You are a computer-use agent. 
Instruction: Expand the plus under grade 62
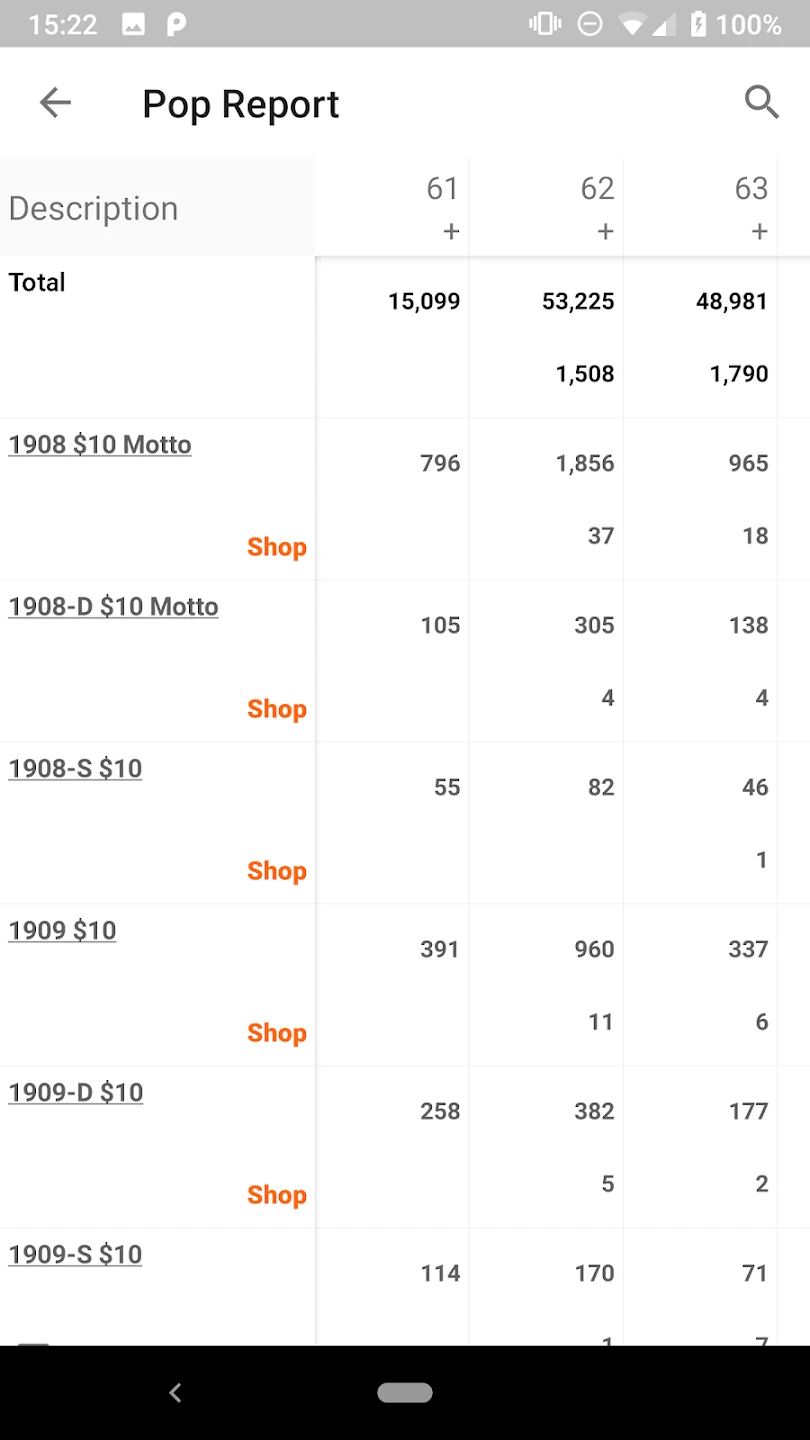605,232
